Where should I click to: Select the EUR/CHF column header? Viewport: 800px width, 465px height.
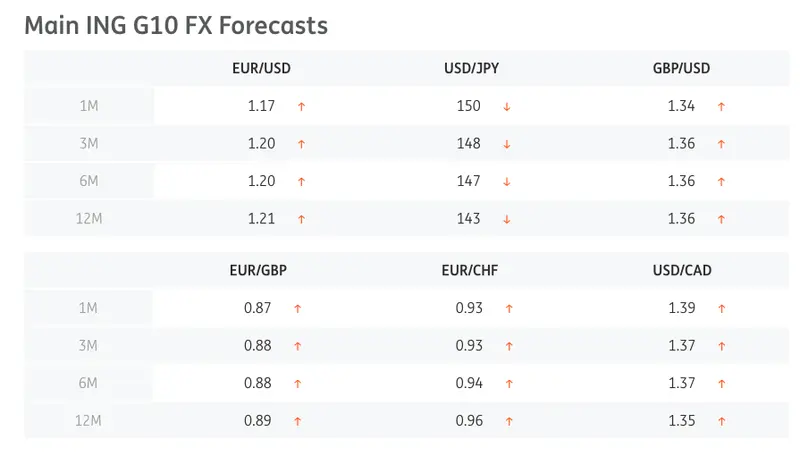[x=469, y=270]
